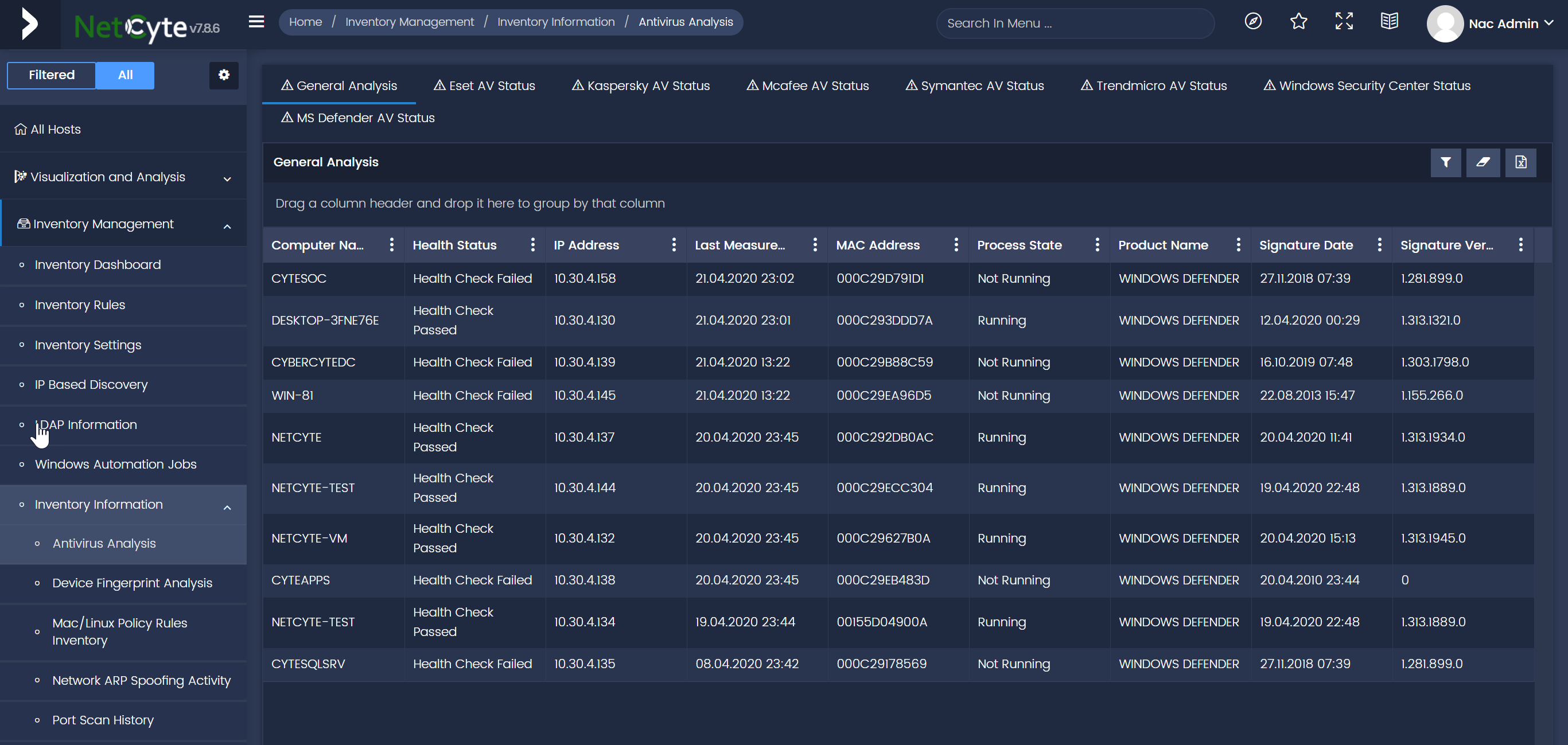The image size is (1568, 745).
Task: Open Signature Date column menu dots
Action: 1380,245
